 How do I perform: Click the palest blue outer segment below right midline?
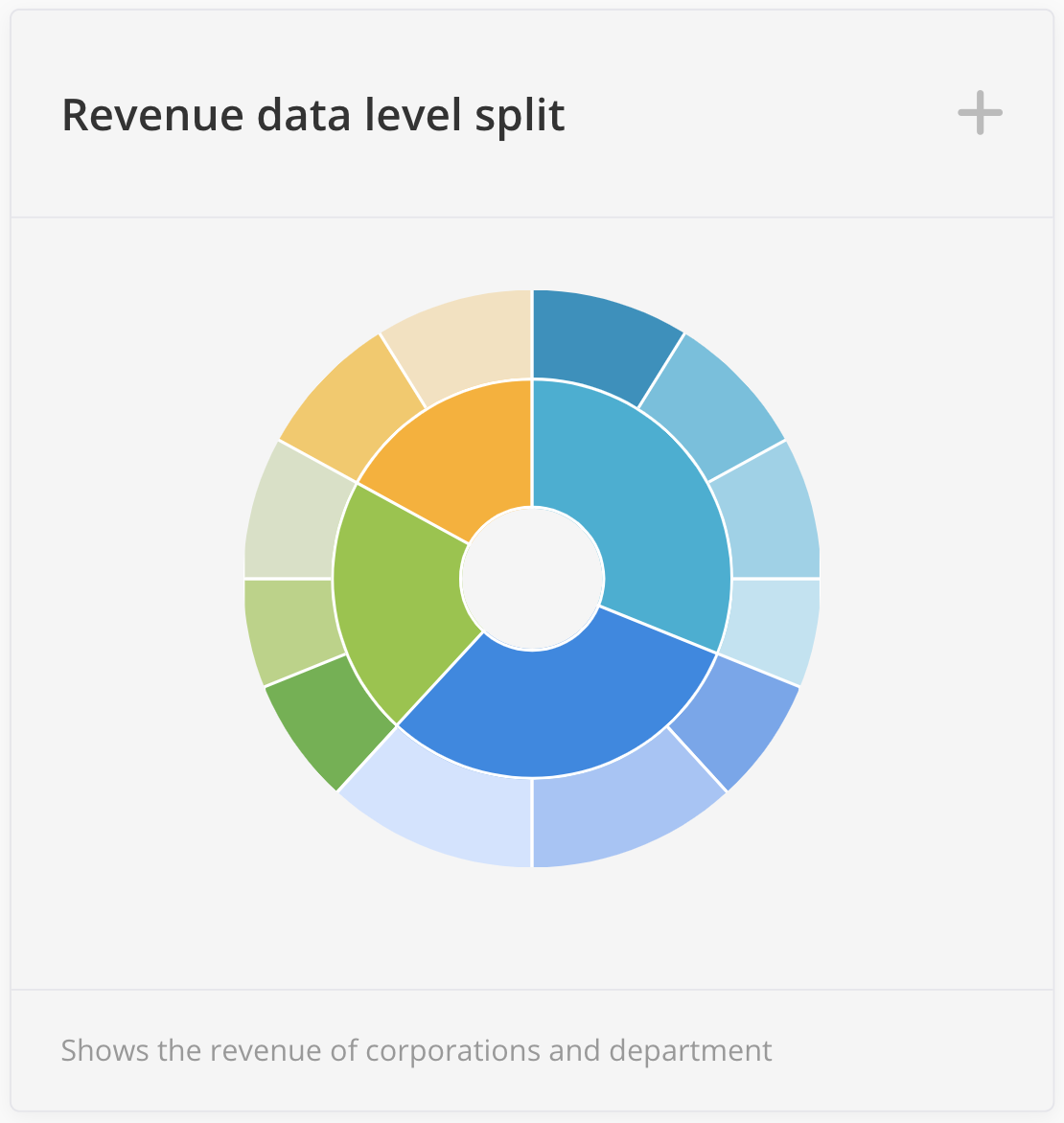pyautogui.click(x=772, y=625)
